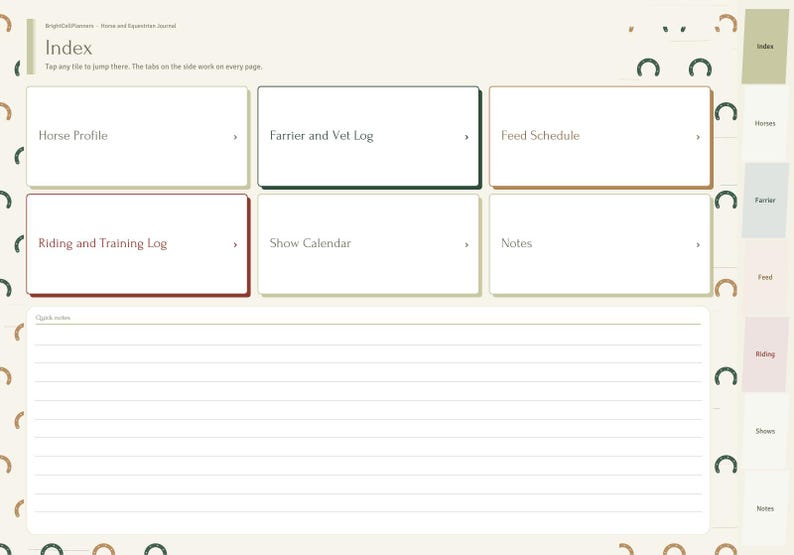Viewport: 794px width, 555px height.
Task: Click the Quick notes label
Action: click(x=53, y=318)
